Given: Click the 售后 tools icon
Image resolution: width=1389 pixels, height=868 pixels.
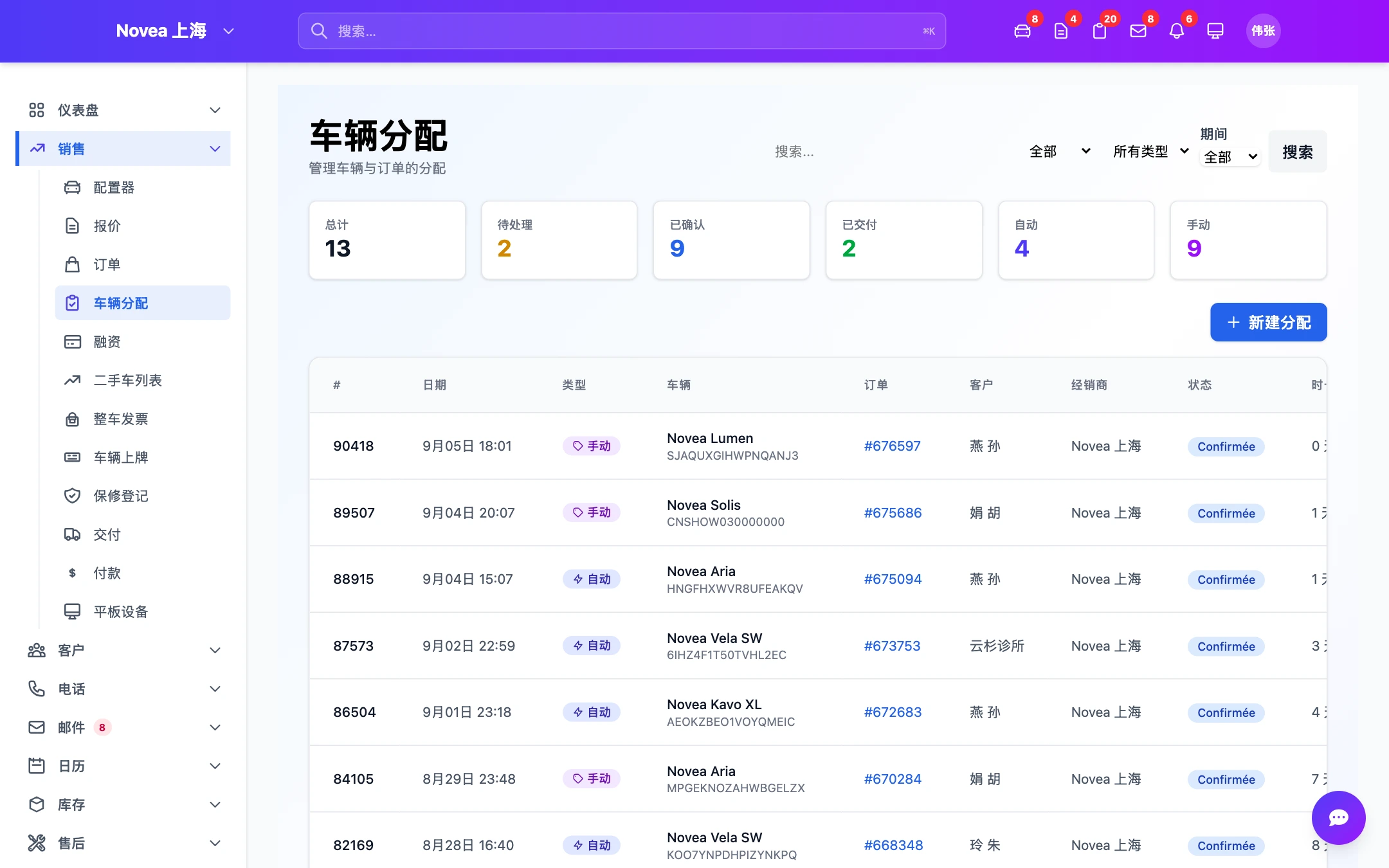Looking at the screenshot, I should pyautogui.click(x=37, y=843).
